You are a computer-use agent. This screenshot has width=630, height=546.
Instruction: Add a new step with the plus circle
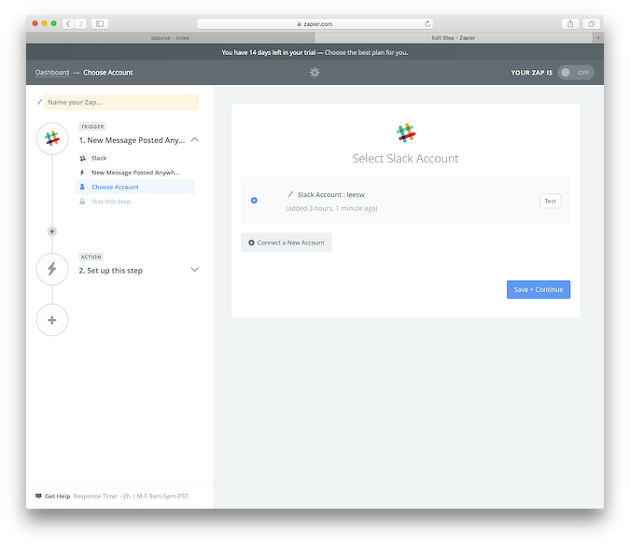[52, 320]
